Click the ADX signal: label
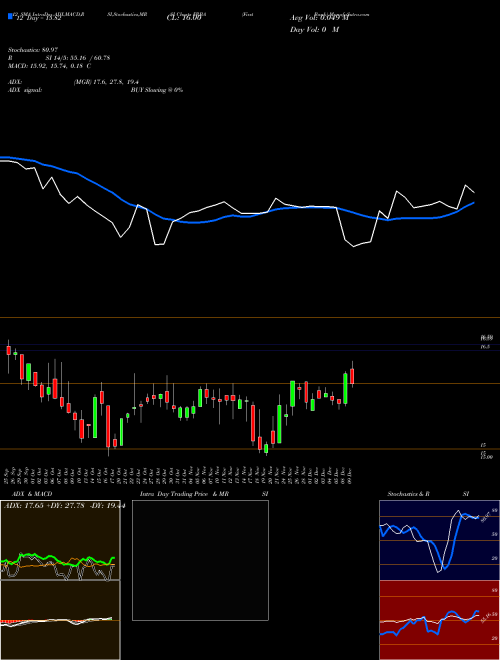 (25, 90)
